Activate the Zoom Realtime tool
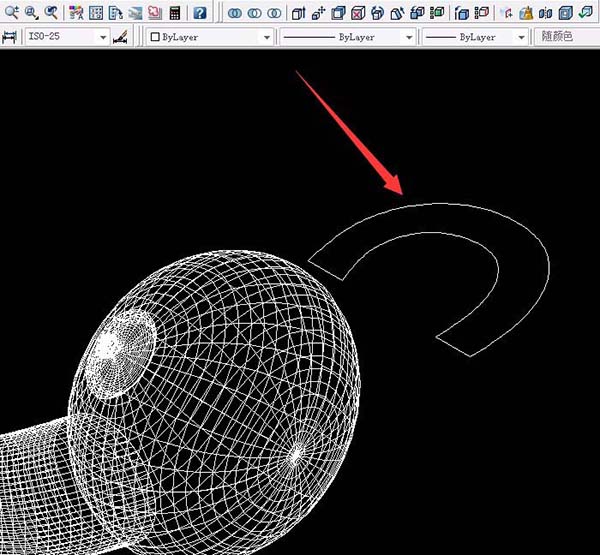The width and height of the screenshot is (600, 555). coord(11,13)
